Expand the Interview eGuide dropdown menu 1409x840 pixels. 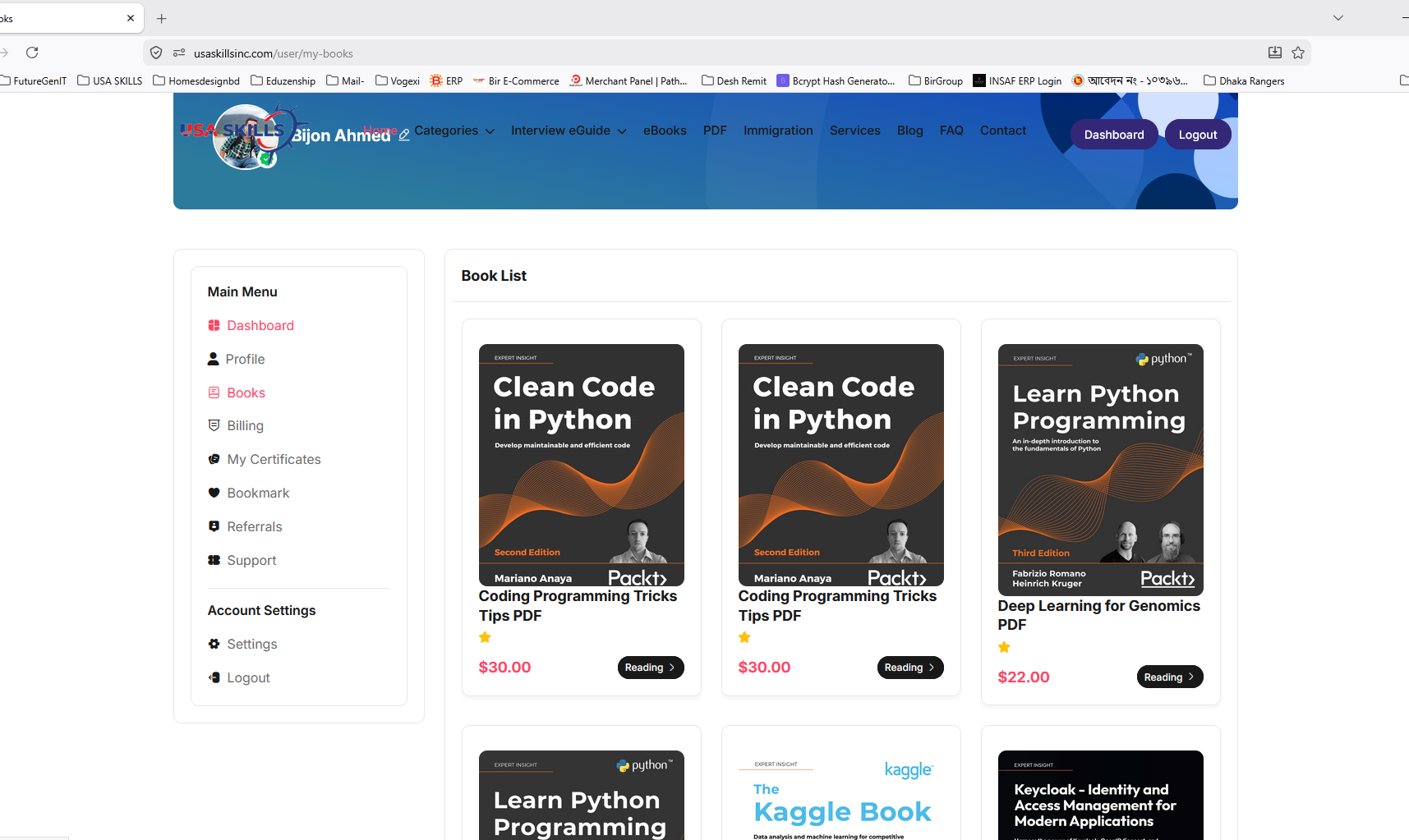coord(569,131)
